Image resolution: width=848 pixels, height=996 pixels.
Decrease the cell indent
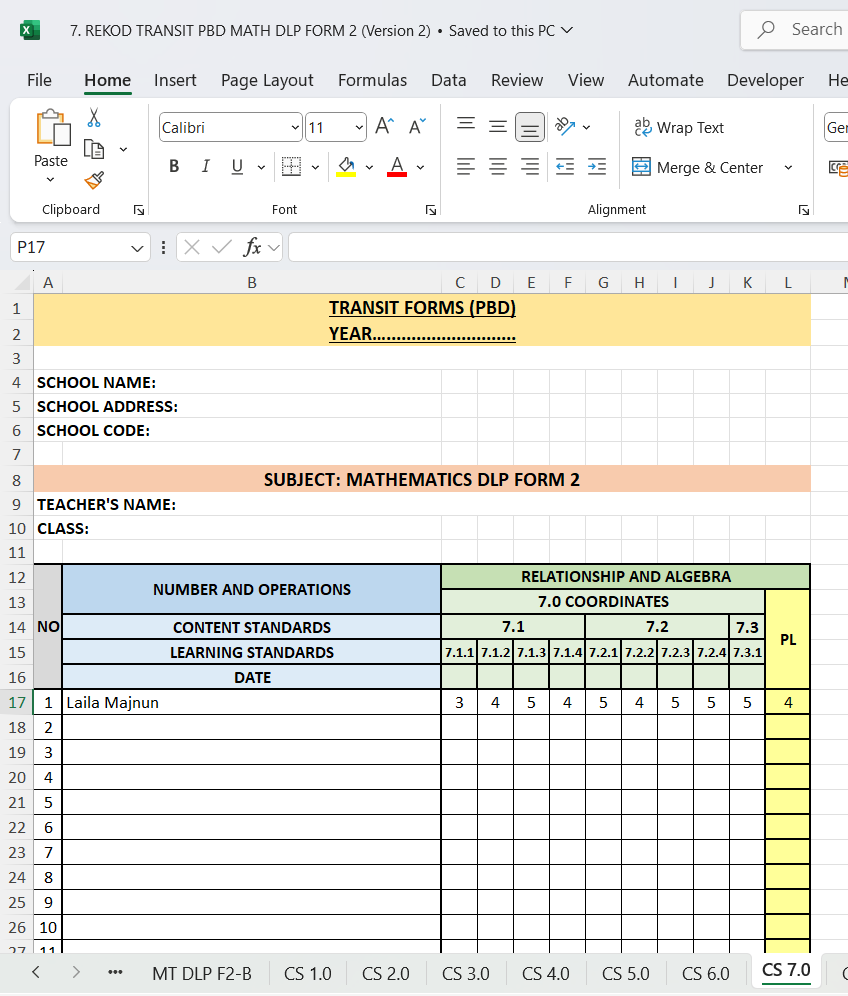[565, 167]
